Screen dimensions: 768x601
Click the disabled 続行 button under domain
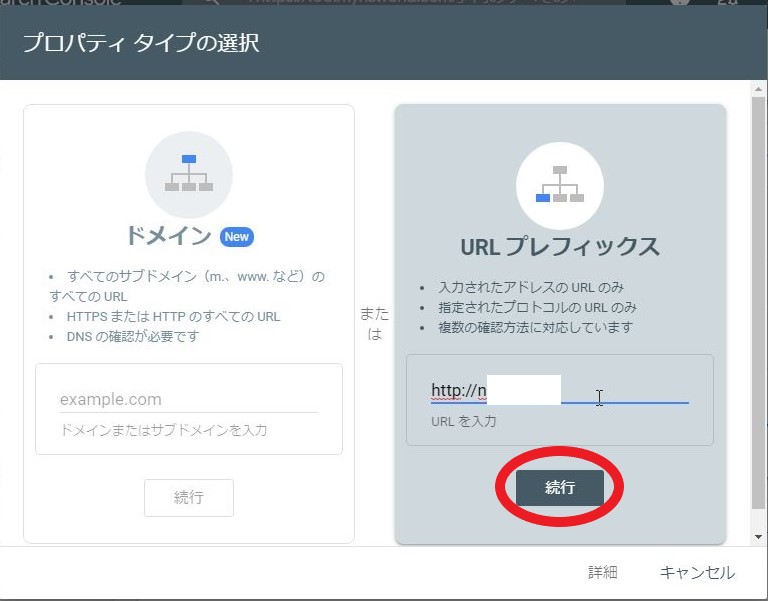coord(189,498)
